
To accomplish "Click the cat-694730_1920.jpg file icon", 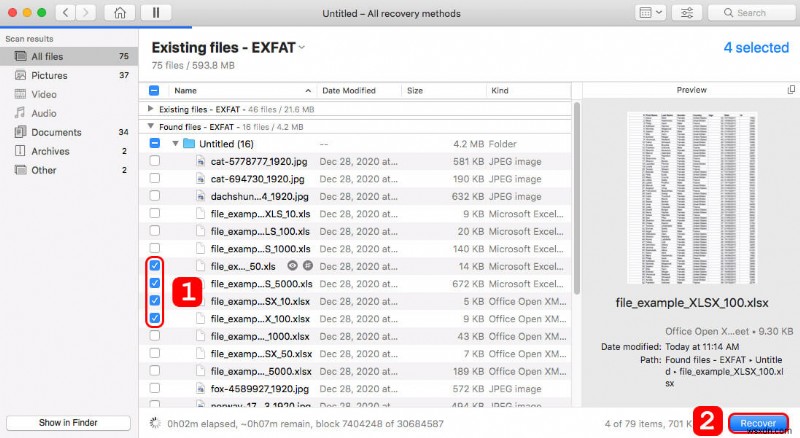I will click(201, 179).
